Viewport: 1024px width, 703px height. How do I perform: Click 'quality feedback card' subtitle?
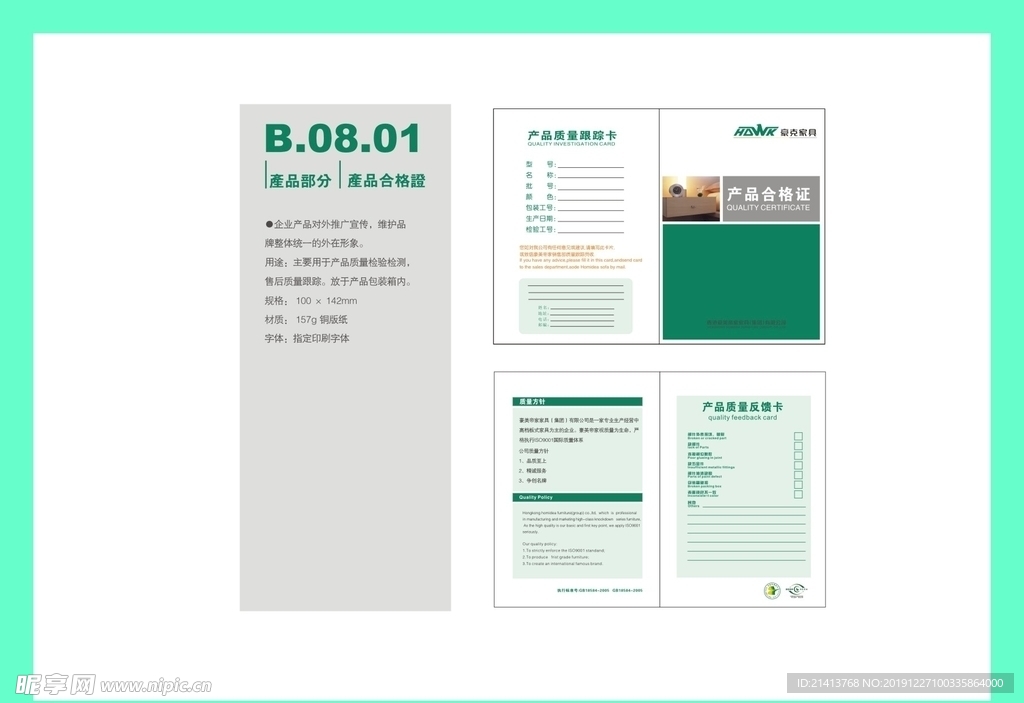pos(743,417)
